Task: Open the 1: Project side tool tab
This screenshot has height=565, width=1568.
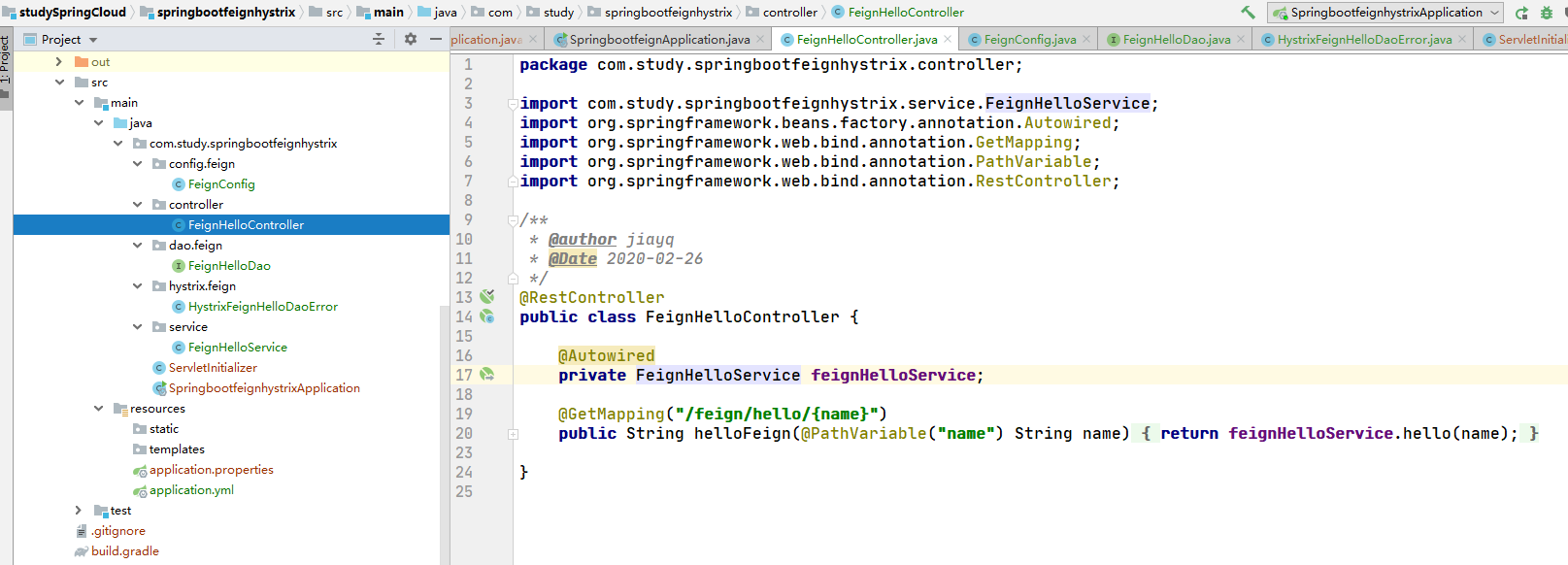Action: pos(6,66)
